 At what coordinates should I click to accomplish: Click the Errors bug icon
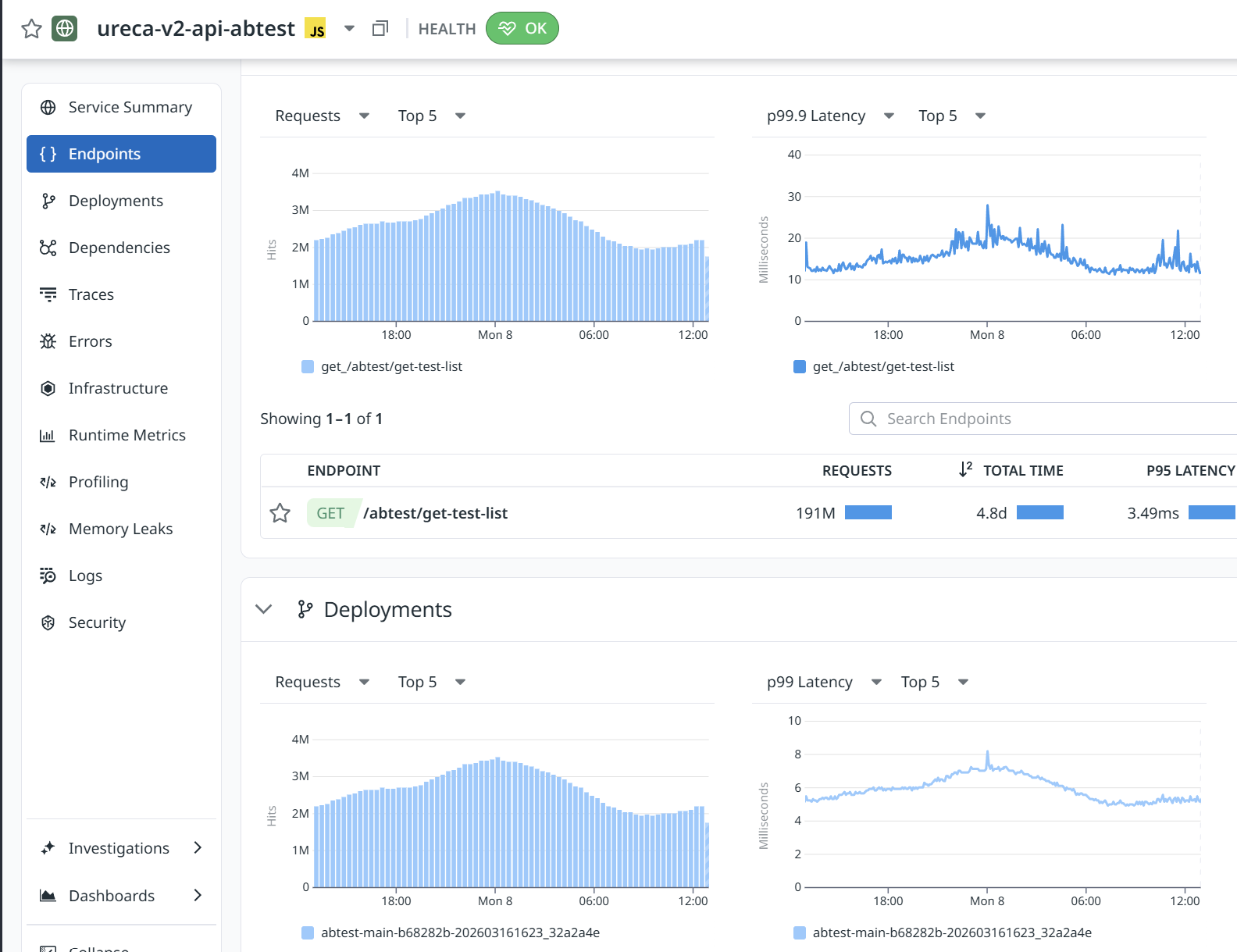pyautogui.click(x=48, y=341)
